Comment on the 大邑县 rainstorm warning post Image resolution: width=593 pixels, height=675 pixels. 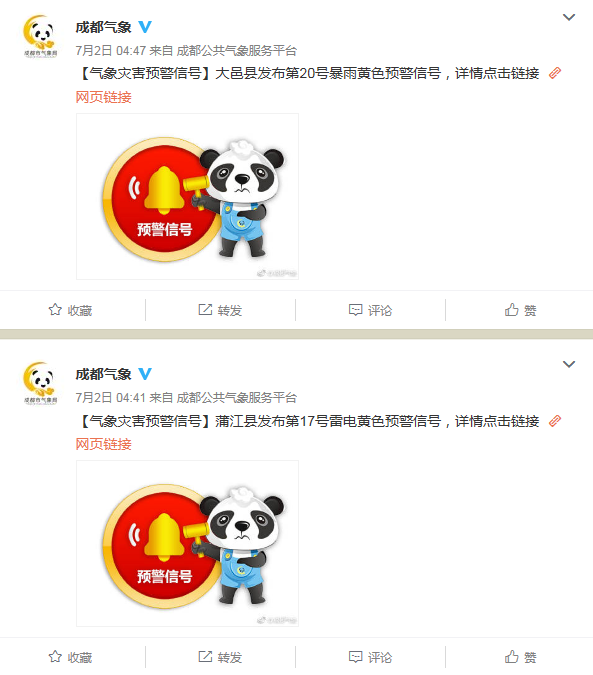371,310
